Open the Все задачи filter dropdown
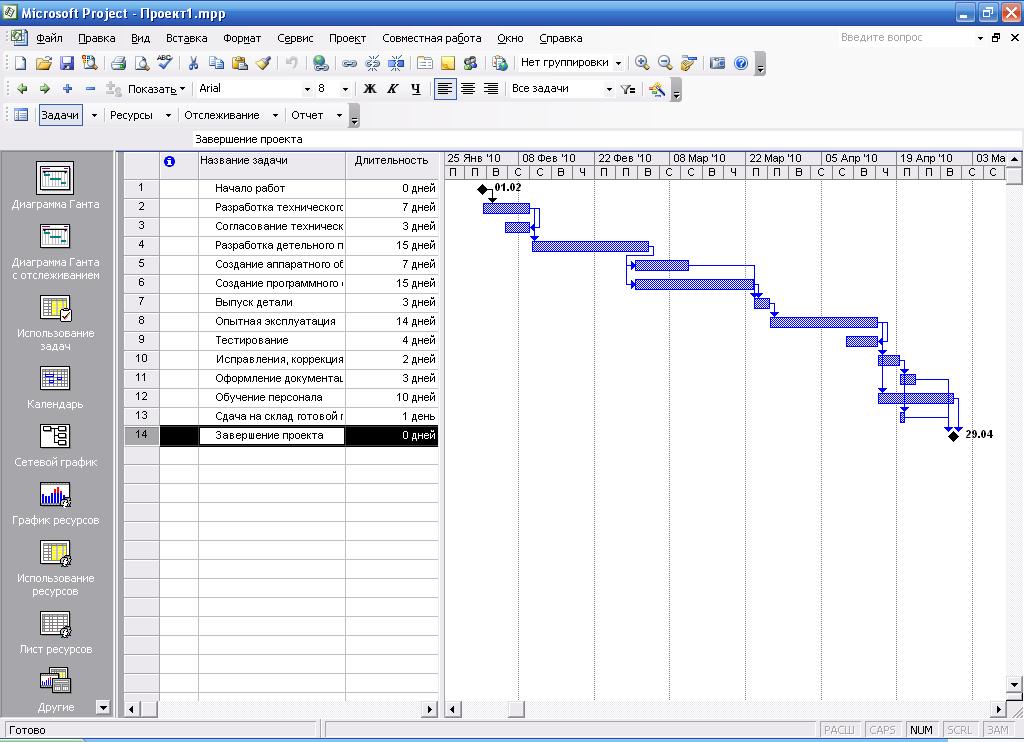 609,89
